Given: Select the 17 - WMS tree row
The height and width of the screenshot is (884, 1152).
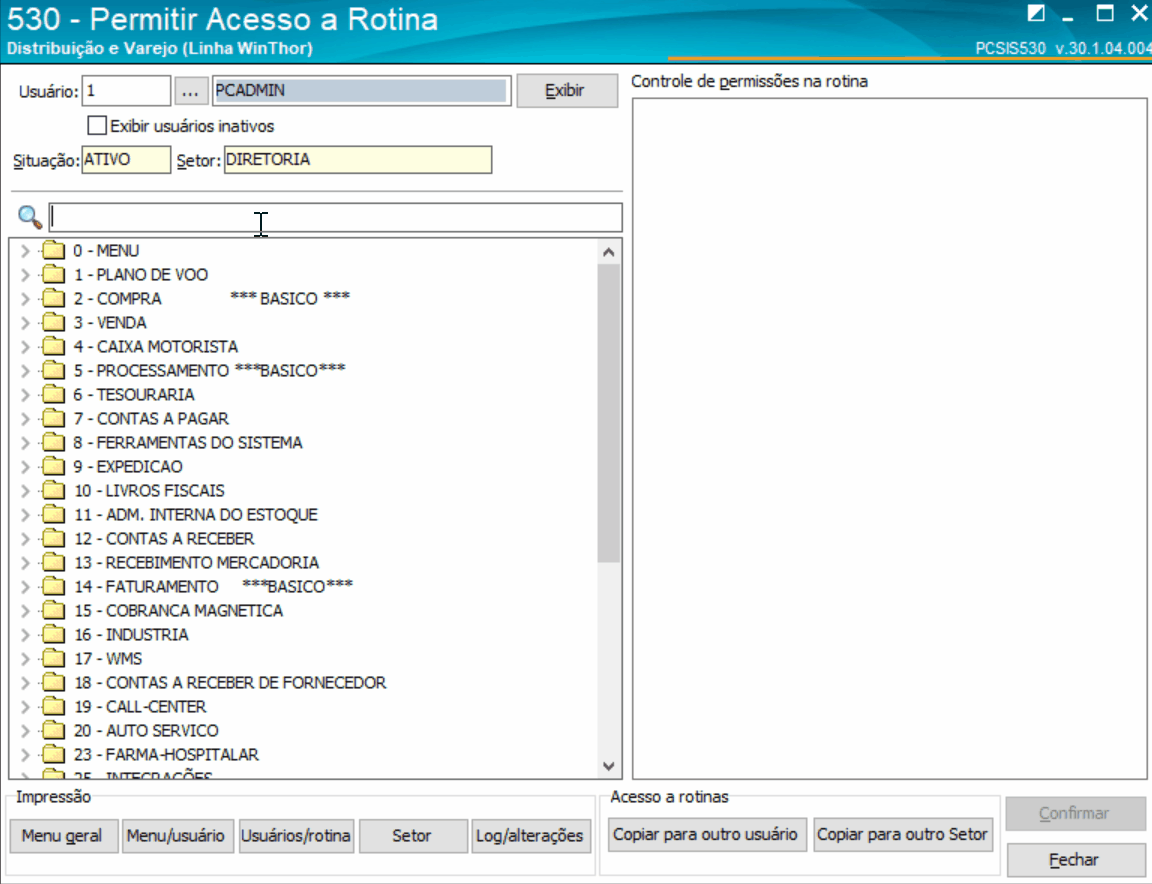Looking at the screenshot, I should tap(108, 658).
